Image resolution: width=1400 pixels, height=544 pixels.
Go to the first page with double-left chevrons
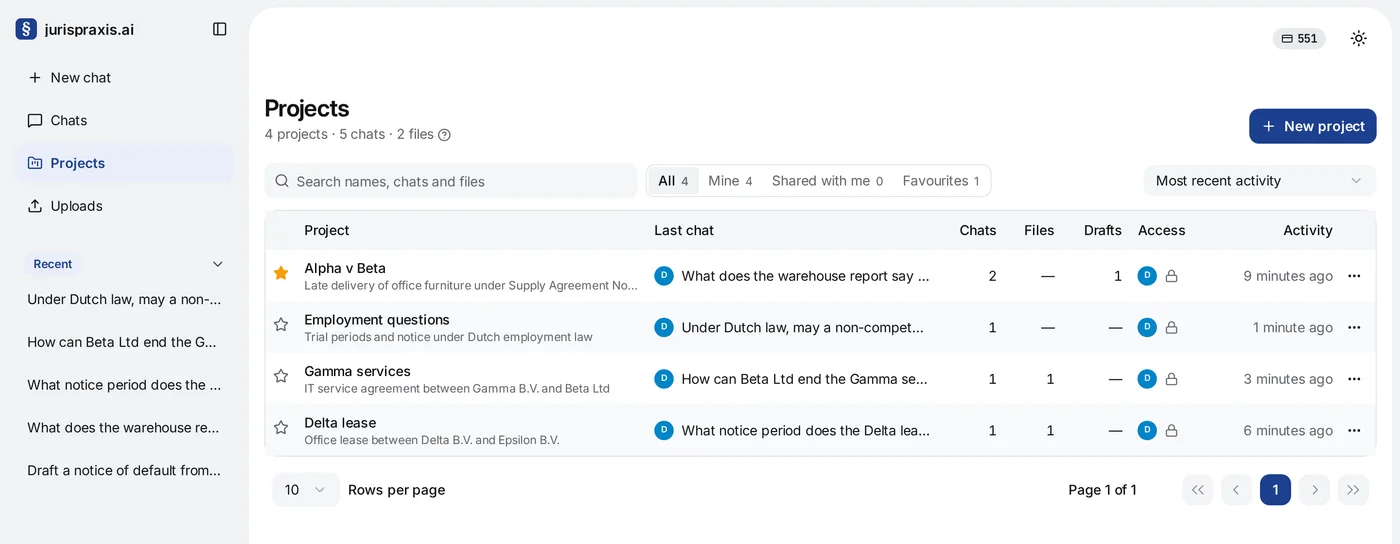click(1197, 490)
